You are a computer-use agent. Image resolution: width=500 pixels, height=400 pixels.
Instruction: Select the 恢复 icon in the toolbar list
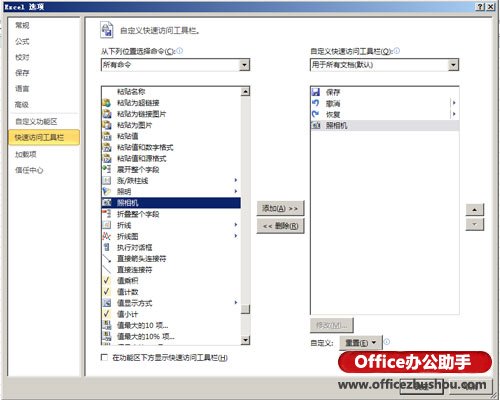click(315, 114)
